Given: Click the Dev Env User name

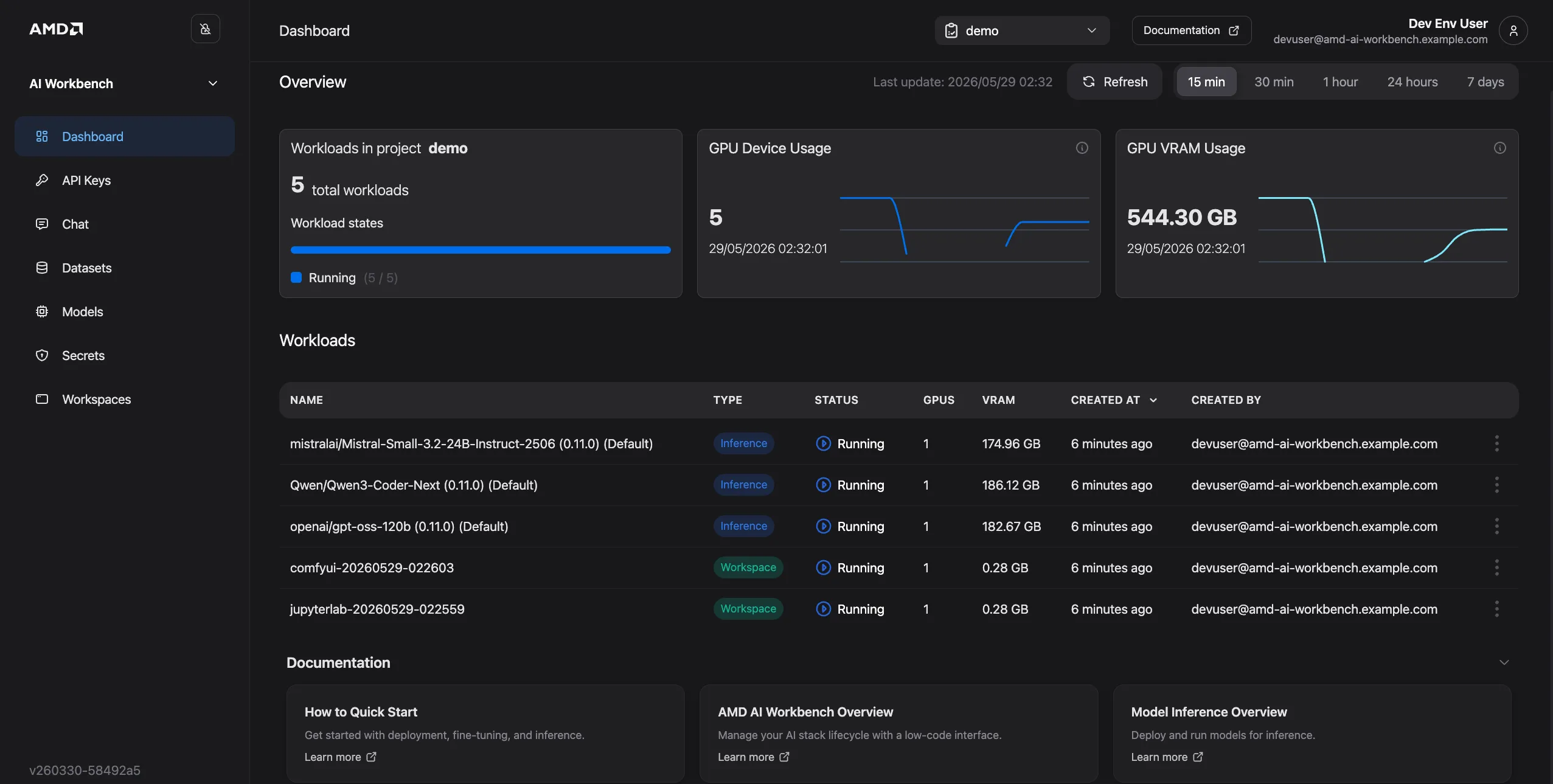Looking at the screenshot, I should (x=1448, y=23).
